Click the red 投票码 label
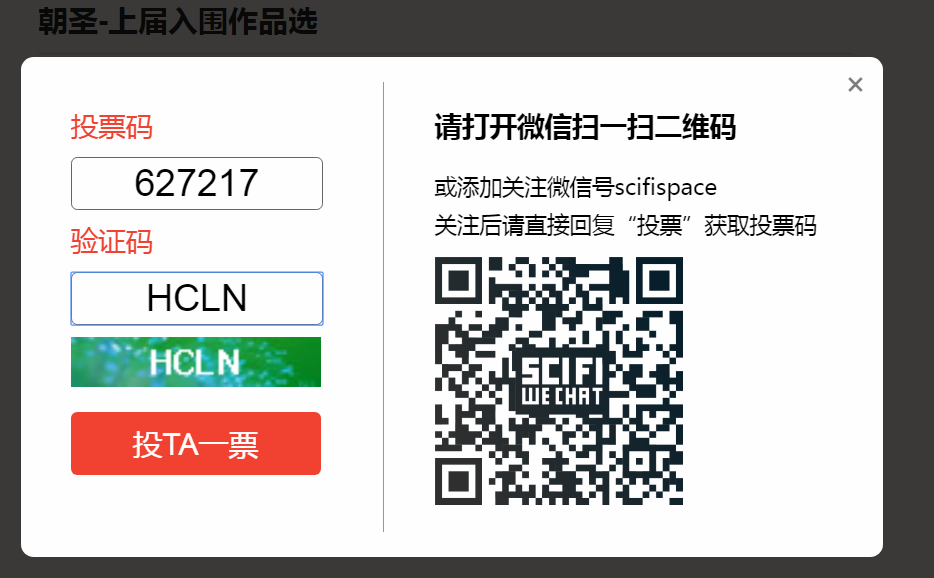934x578 pixels. click(x=112, y=127)
